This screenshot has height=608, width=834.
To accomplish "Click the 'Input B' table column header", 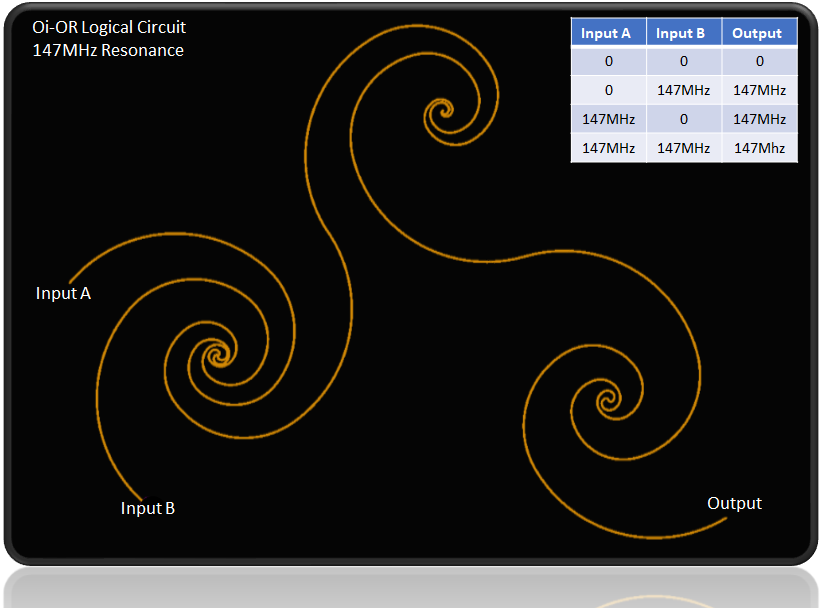I will 683,33.
